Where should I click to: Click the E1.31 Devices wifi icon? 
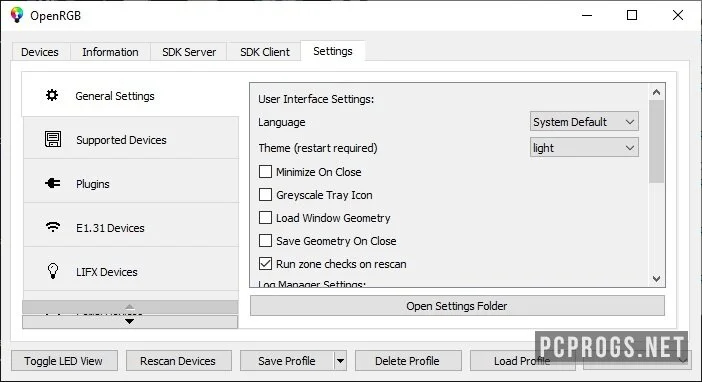[53, 227]
